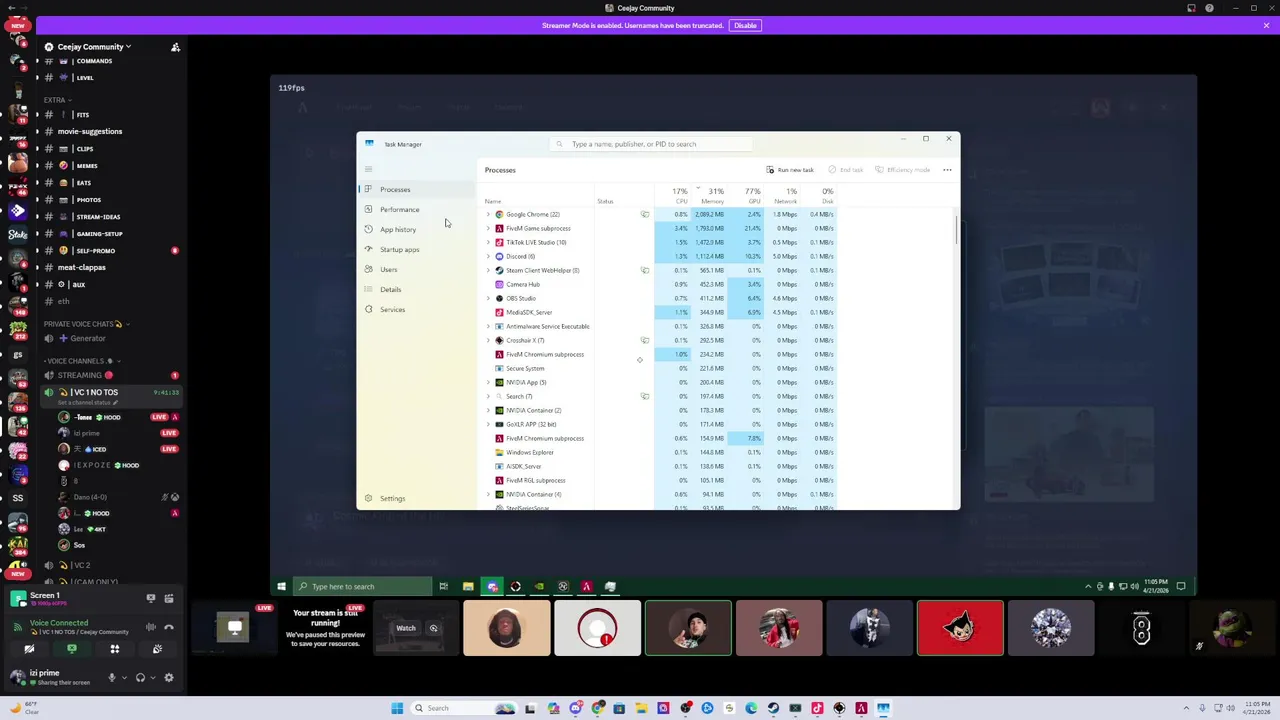
Task: Open the noise suppression waveform icon
Action: click(x=151, y=627)
